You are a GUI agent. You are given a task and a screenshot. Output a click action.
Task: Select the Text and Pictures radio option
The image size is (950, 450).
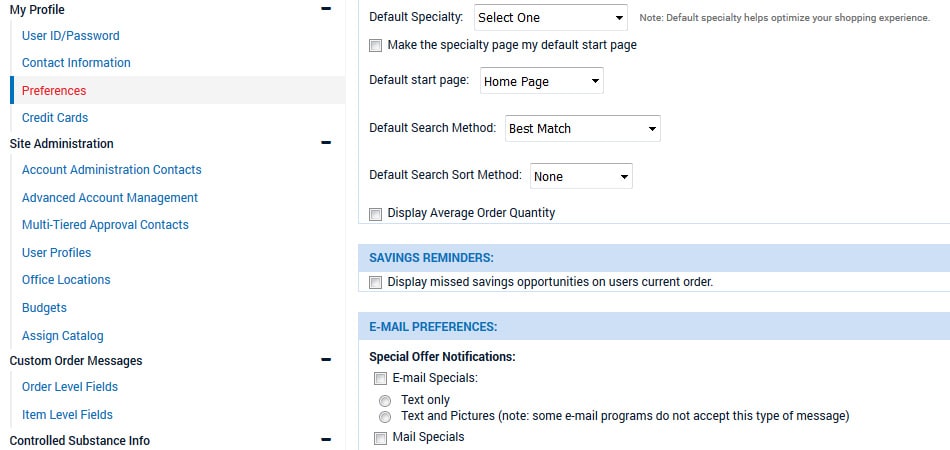click(385, 416)
